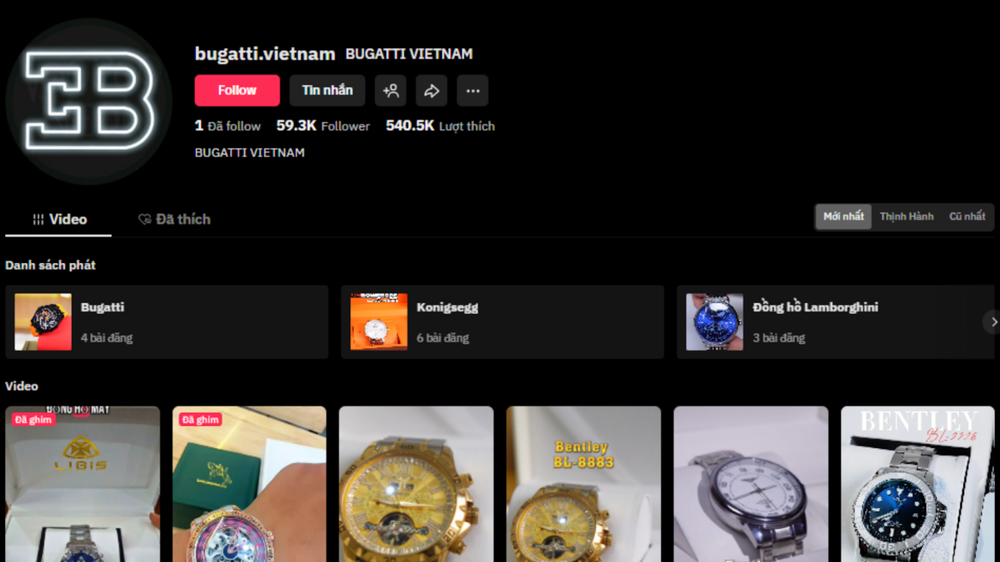Click the Bugatti EB profile avatar
1000x562 pixels.
[89, 101]
